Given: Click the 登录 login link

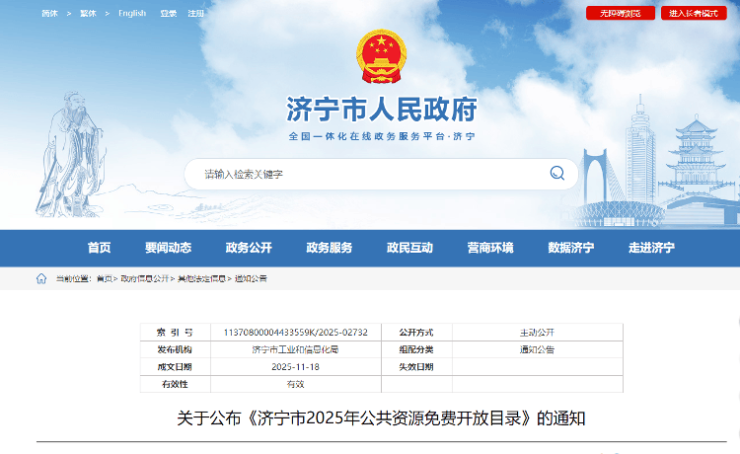Looking at the screenshot, I should point(168,13).
